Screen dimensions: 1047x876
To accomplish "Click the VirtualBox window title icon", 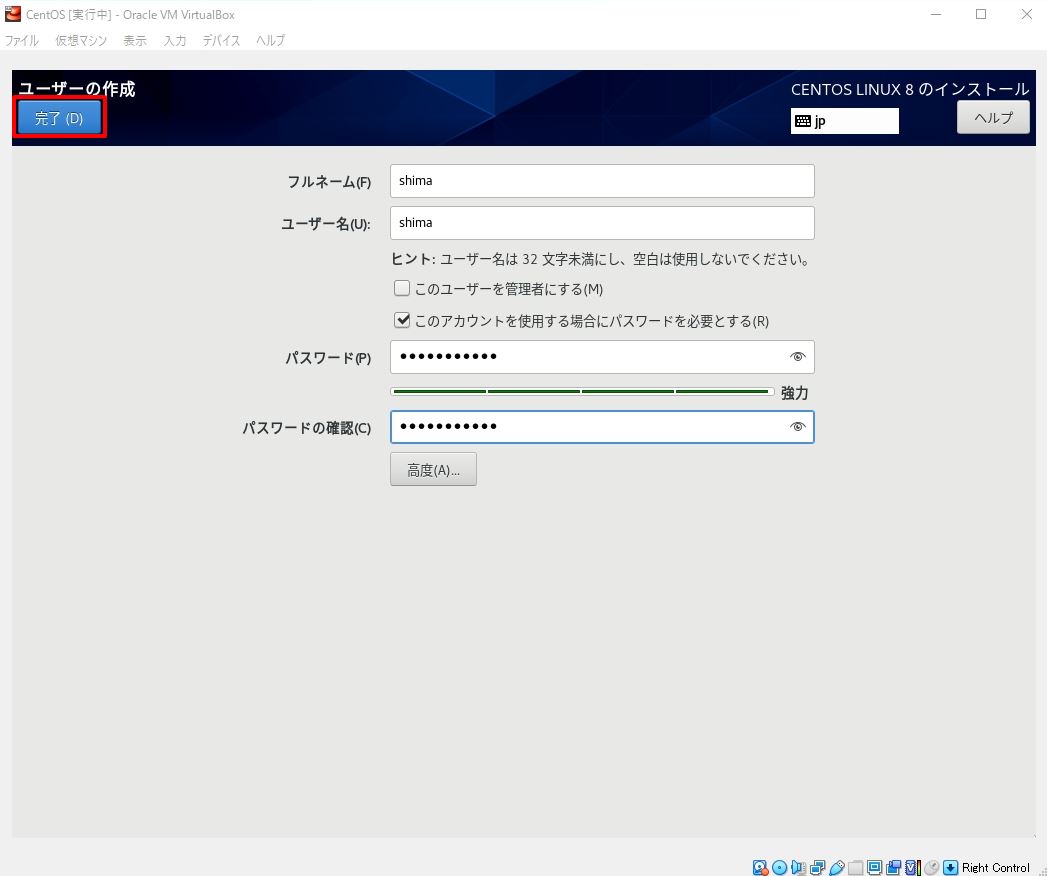I will point(13,13).
